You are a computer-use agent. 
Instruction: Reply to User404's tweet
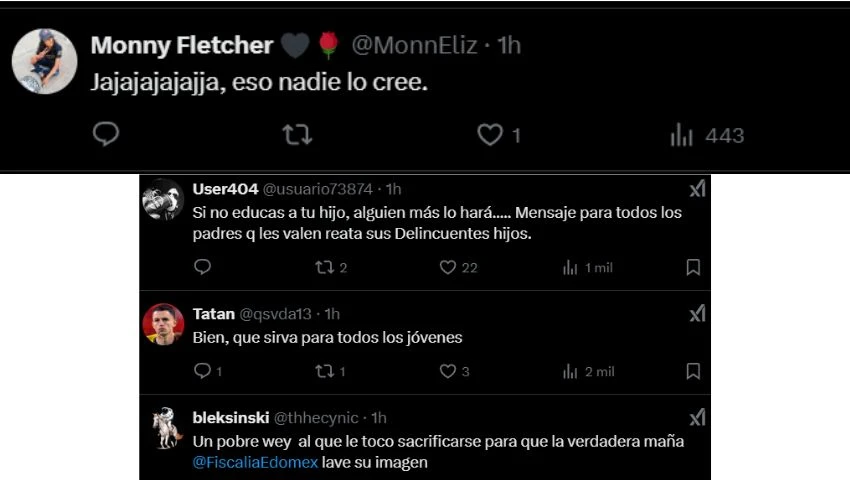[x=202, y=267]
